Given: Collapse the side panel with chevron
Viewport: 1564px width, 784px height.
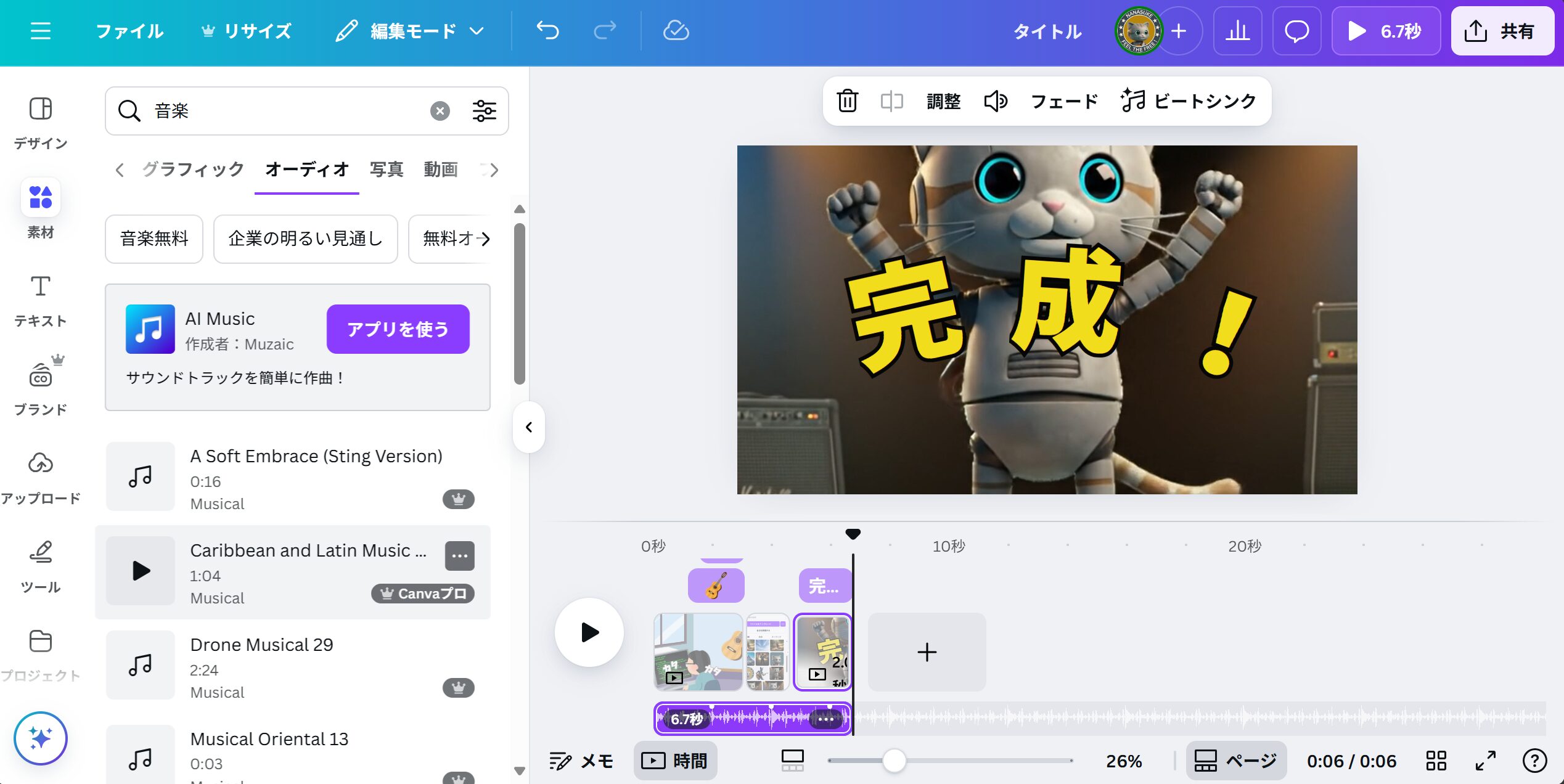Looking at the screenshot, I should tap(528, 427).
